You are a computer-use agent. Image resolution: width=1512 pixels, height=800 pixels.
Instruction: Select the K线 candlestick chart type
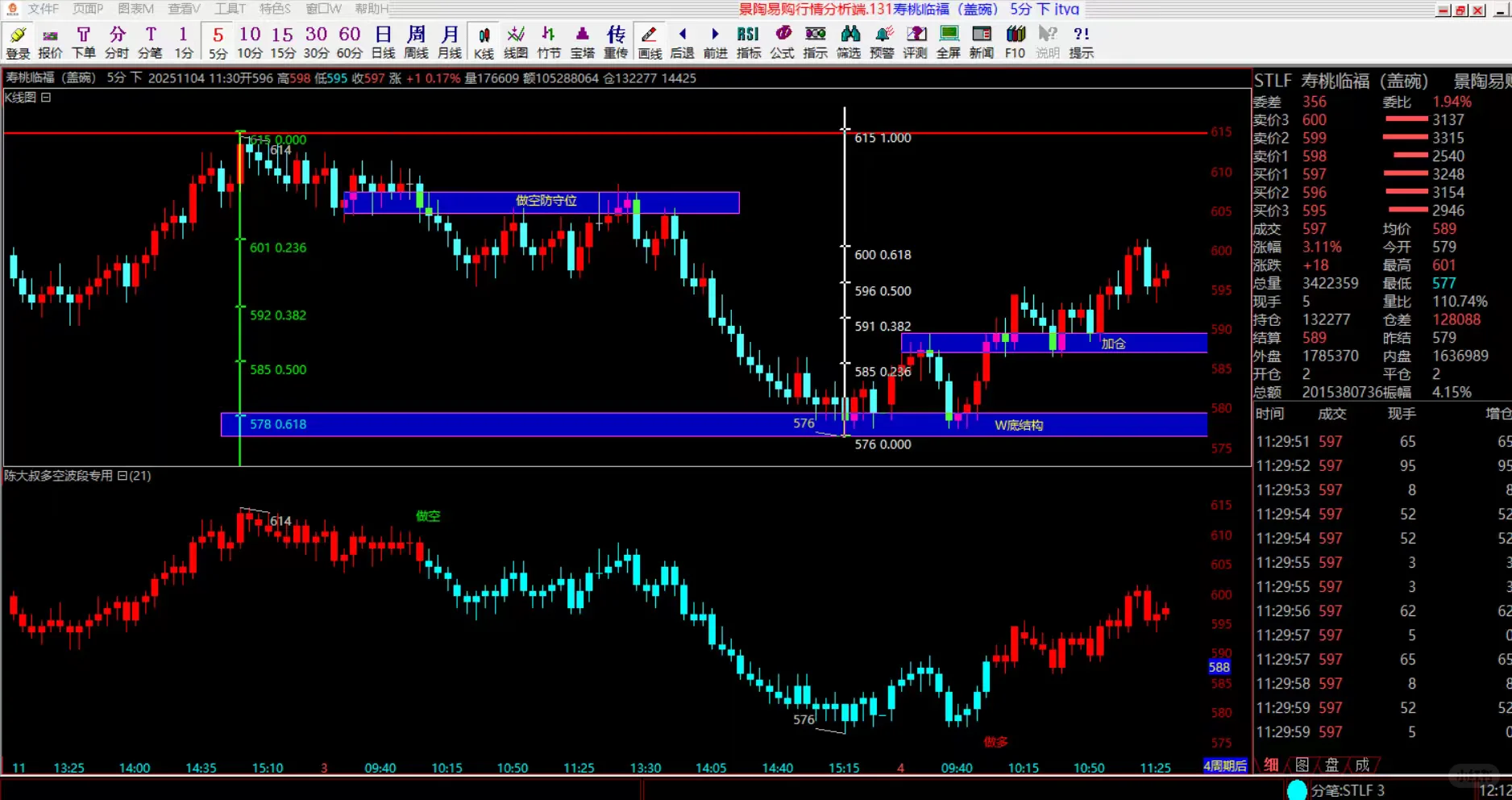[484, 42]
